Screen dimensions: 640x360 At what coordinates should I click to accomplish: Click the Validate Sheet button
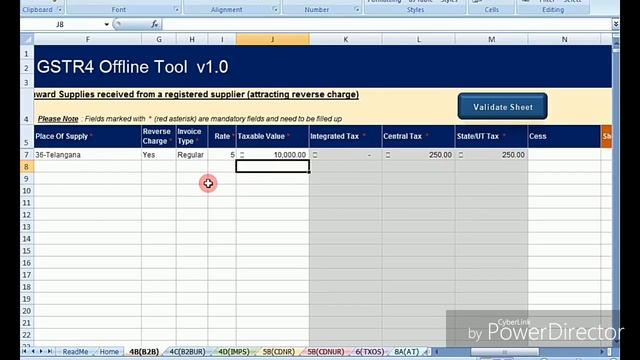[x=502, y=107]
